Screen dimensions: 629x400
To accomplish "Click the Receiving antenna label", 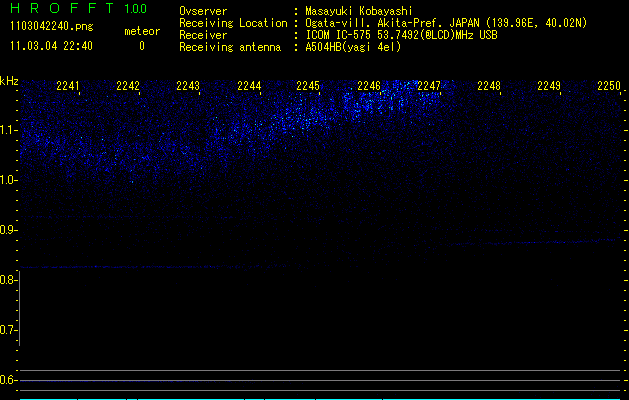I will click(x=230, y=47).
